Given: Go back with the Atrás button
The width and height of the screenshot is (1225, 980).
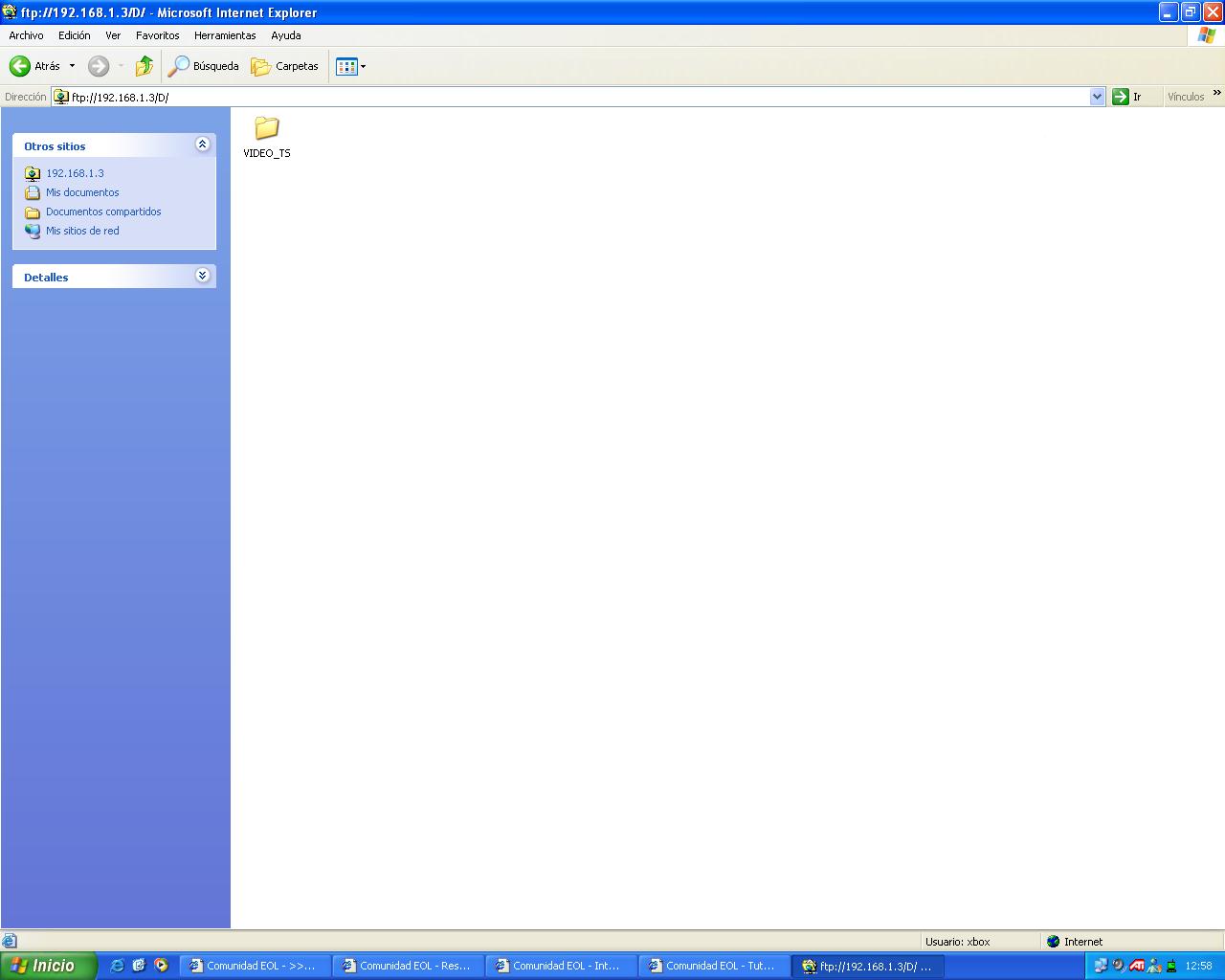Looking at the screenshot, I should [34, 66].
